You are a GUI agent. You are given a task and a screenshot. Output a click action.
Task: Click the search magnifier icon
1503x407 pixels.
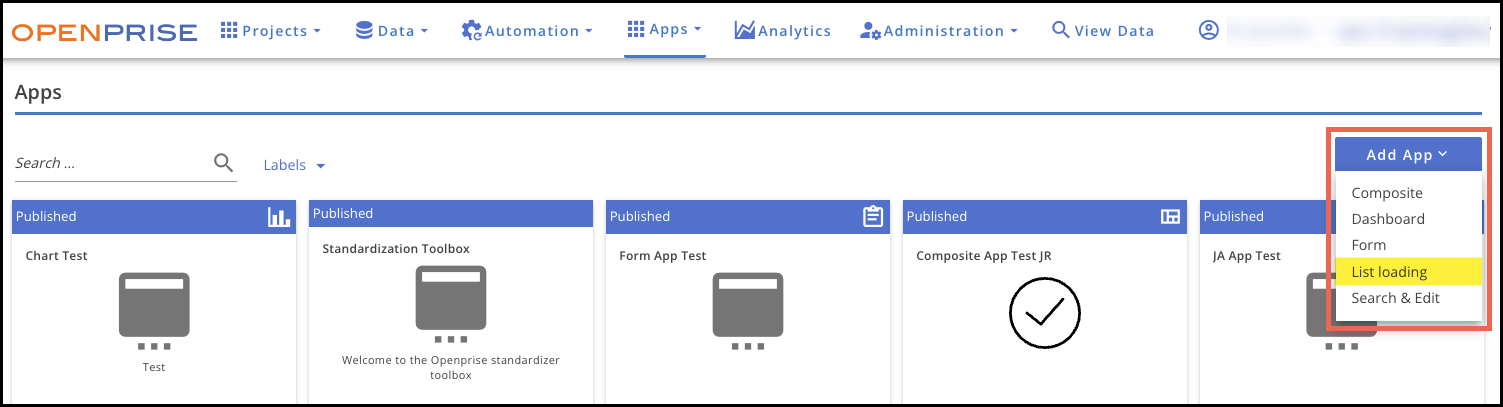(x=224, y=163)
